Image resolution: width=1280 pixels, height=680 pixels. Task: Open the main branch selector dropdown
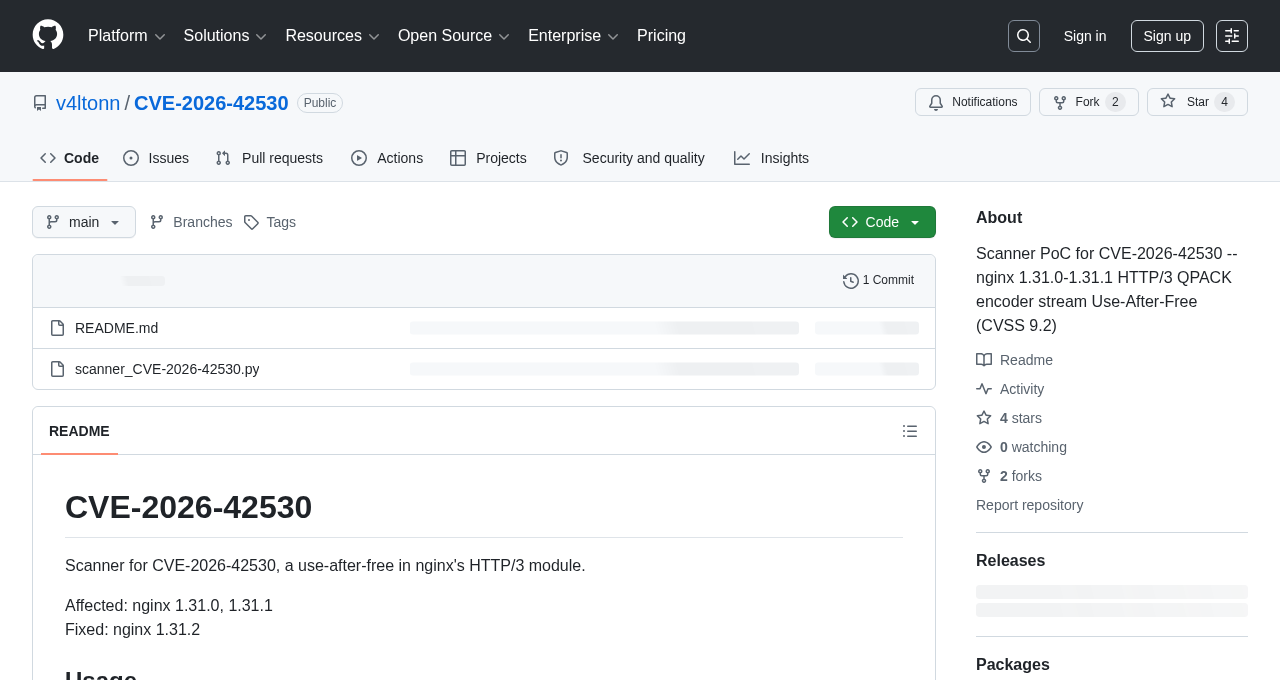(x=84, y=222)
